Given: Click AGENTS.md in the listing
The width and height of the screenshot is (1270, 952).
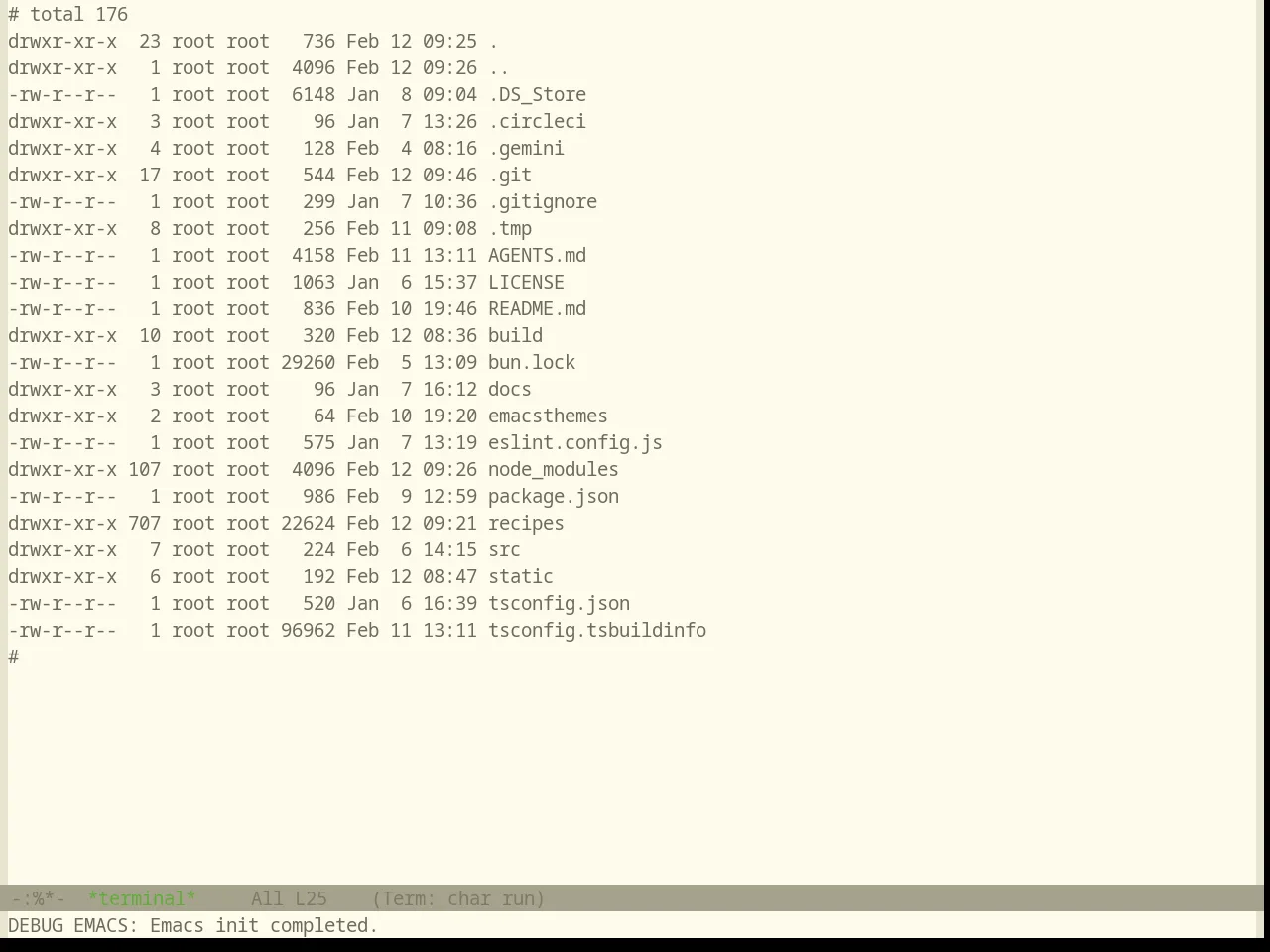Looking at the screenshot, I should (x=537, y=255).
